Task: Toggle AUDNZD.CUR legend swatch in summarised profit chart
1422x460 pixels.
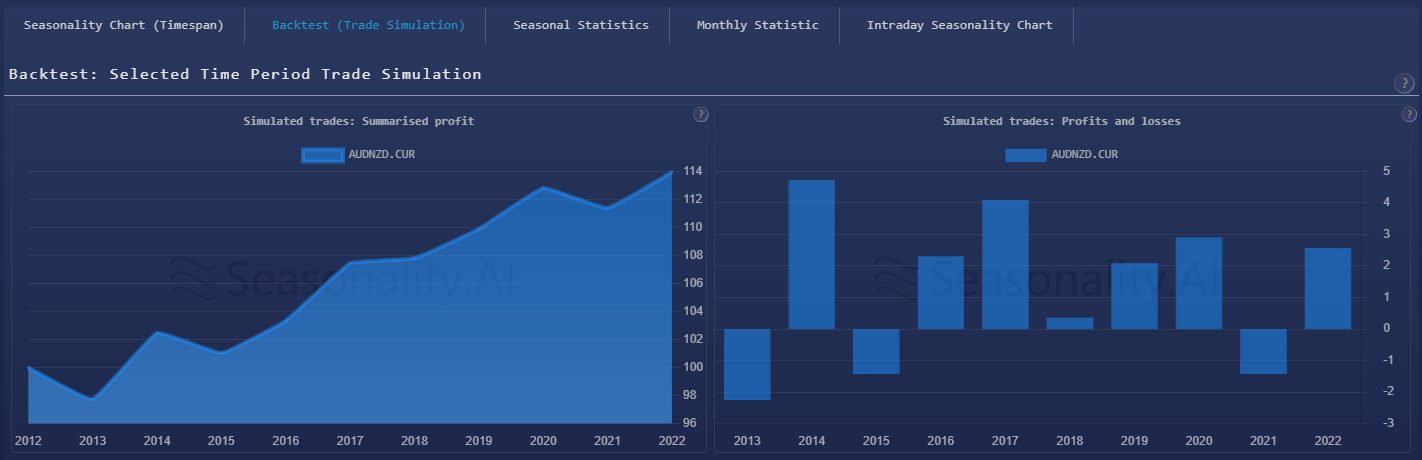Action: click(323, 154)
